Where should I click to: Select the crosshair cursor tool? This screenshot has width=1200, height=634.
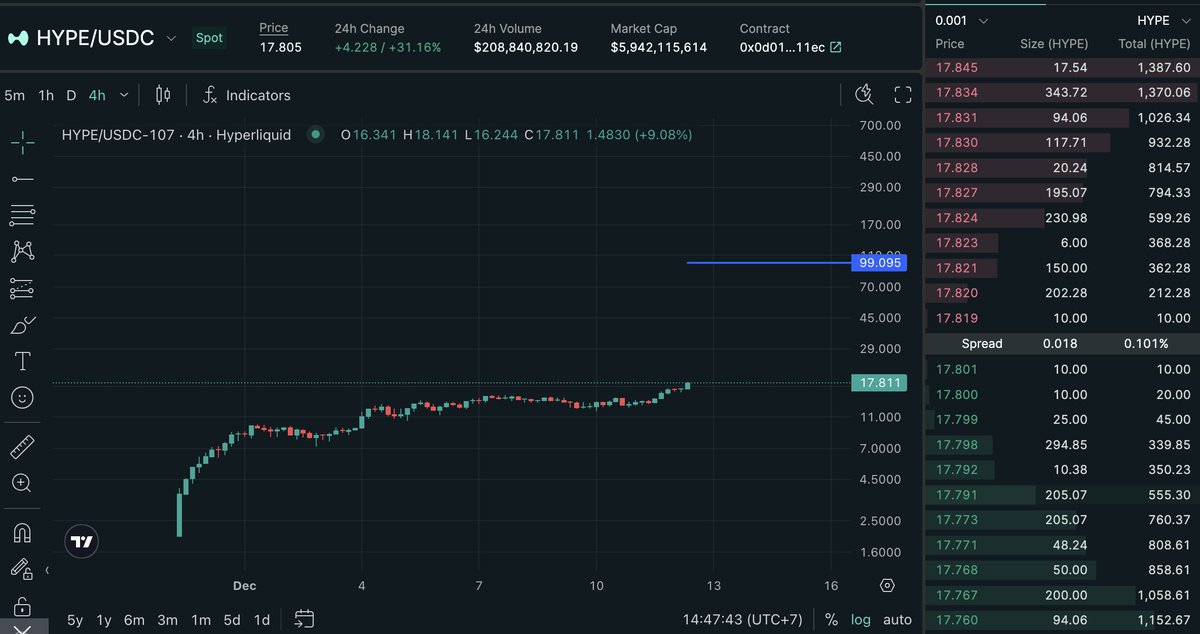(x=22, y=142)
